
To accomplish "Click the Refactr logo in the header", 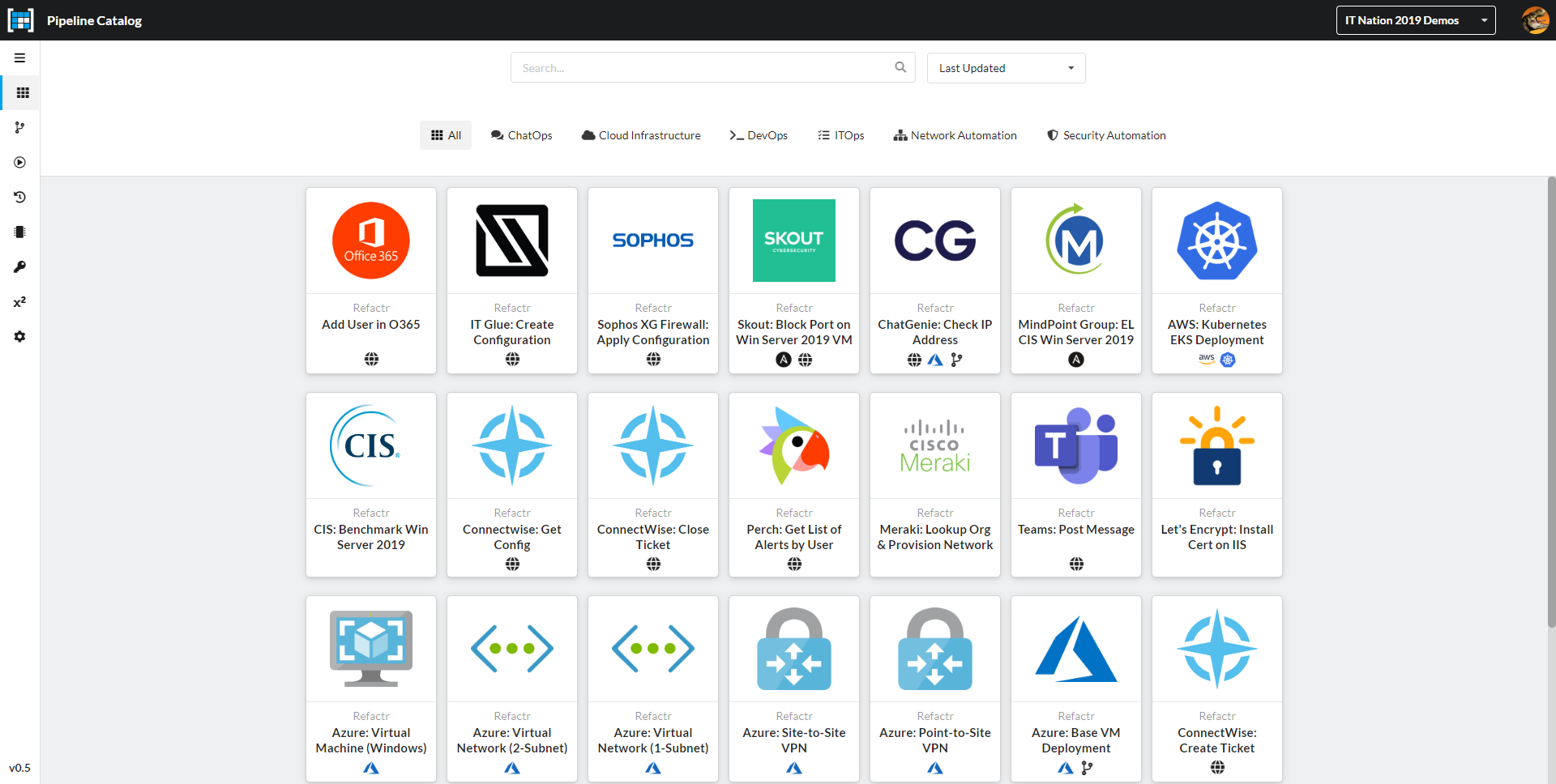I will pyautogui.click(x=21, y=20).
